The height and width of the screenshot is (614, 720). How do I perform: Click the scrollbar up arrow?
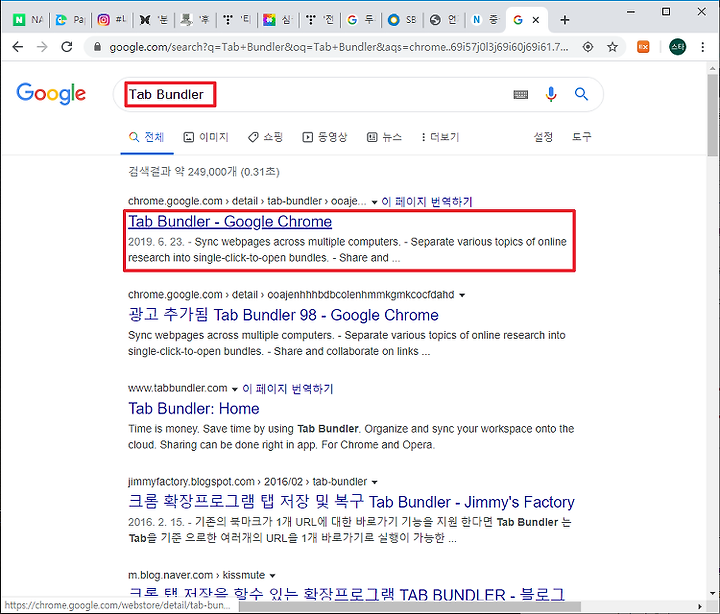tap(712, 68)
